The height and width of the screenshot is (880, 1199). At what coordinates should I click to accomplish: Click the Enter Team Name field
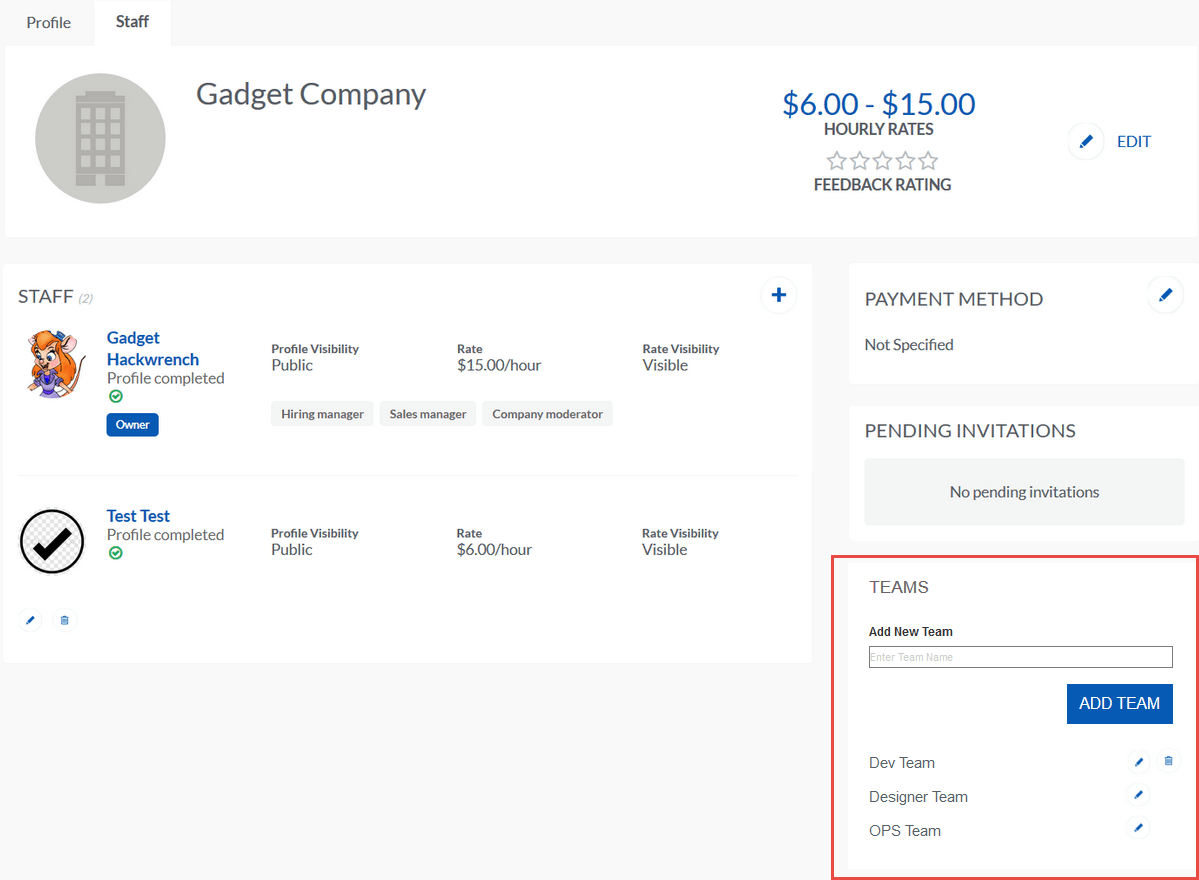tap(1020, 657)
